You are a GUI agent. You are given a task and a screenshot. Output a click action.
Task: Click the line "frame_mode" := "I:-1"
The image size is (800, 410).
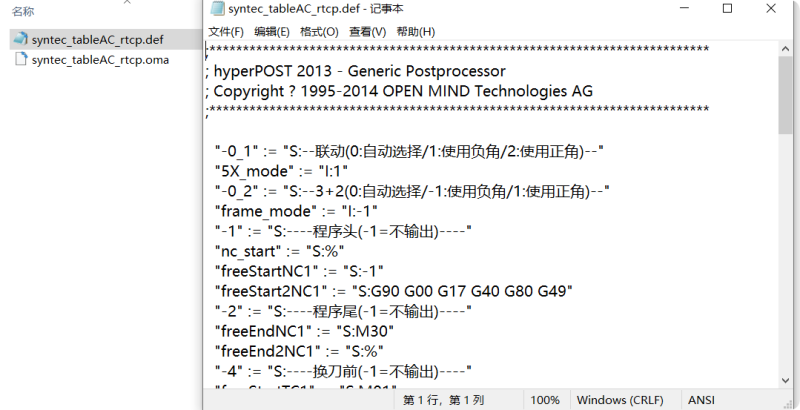(x=296, y=211)
